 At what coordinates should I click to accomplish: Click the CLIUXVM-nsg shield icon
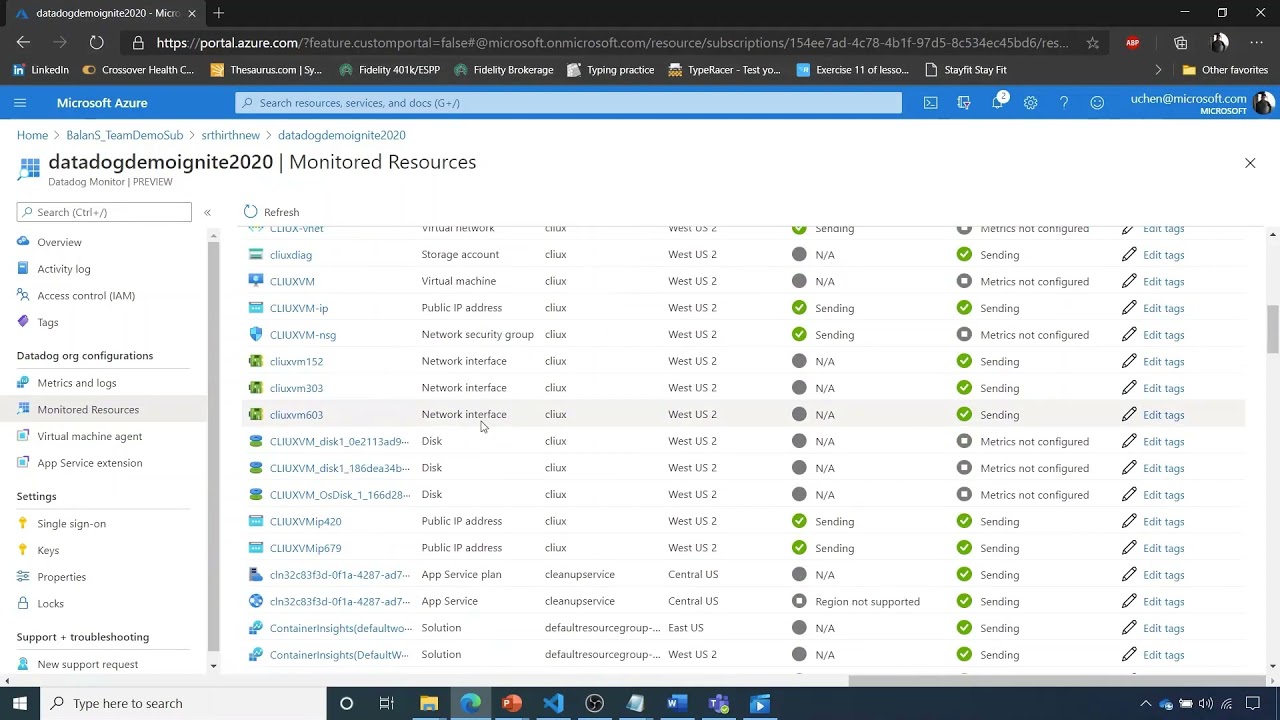[256, 334]
